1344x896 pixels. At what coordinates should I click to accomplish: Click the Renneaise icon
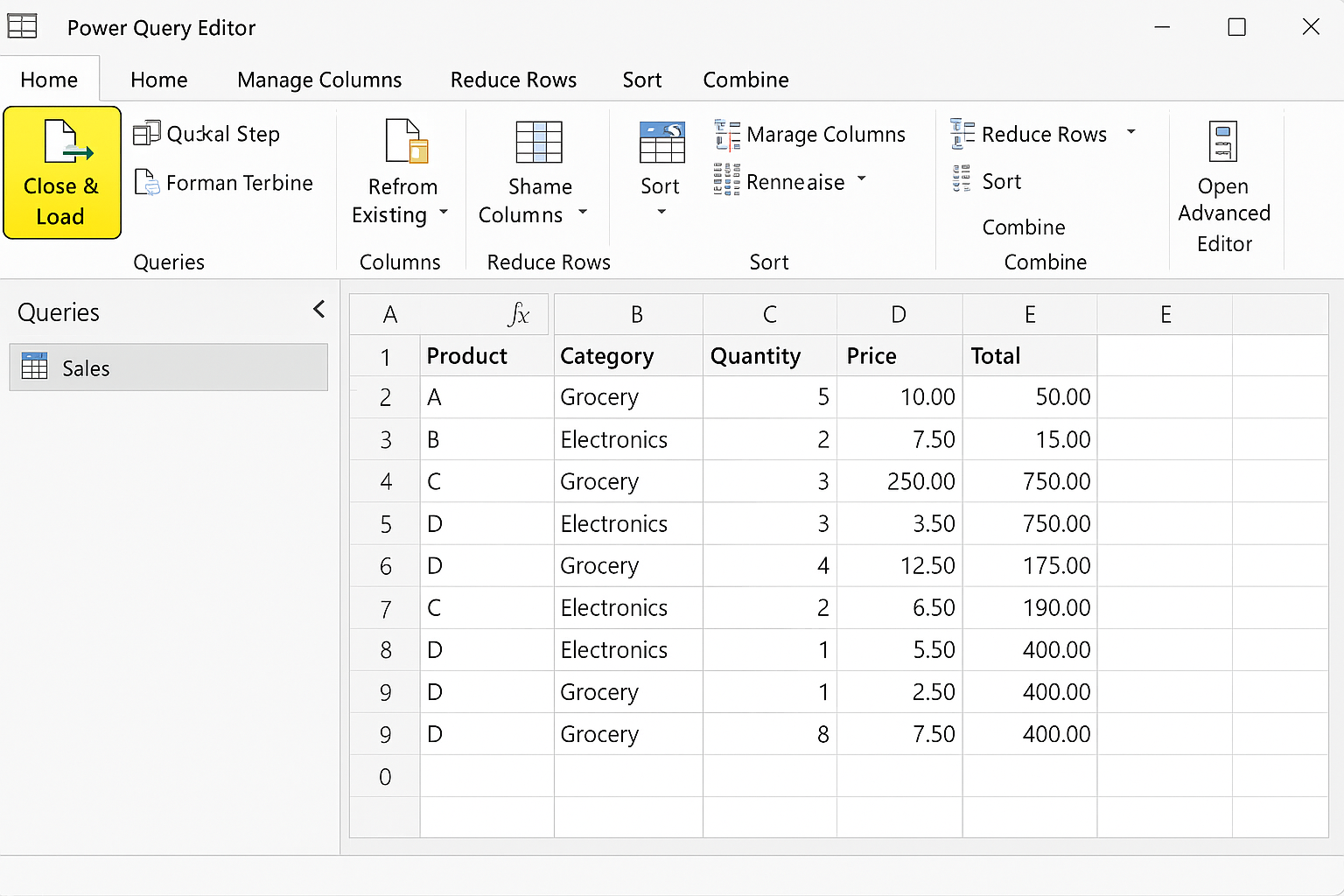point(727,179)
